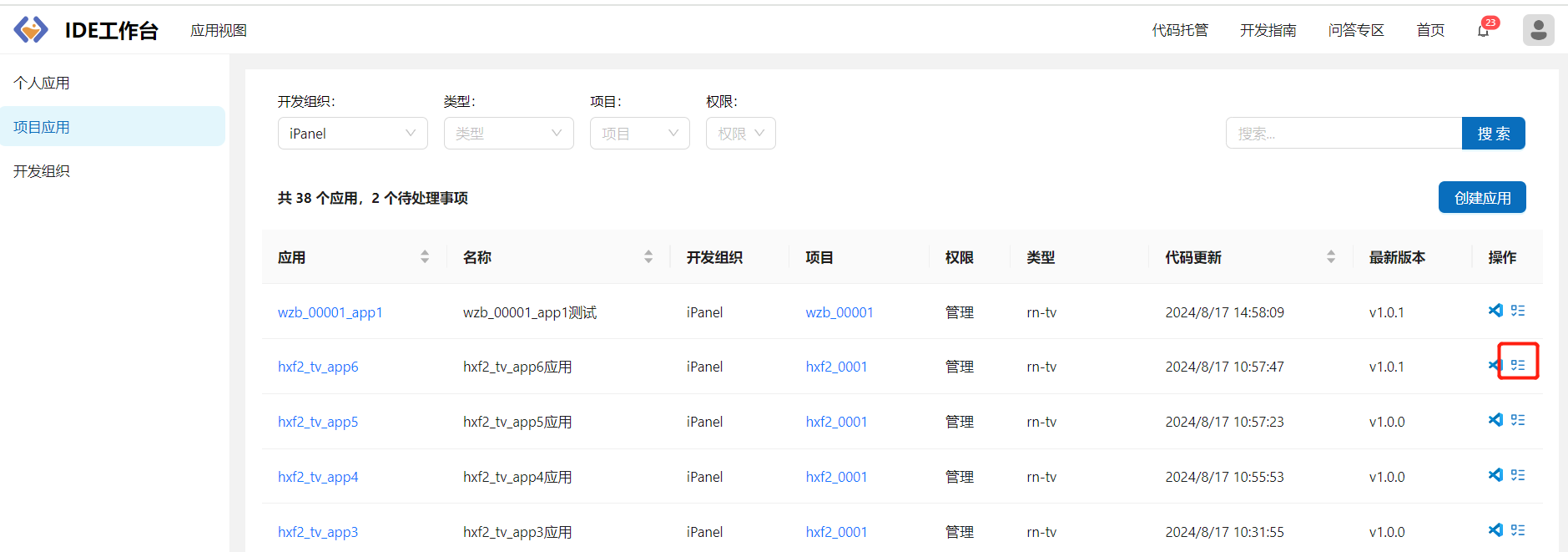The image size is (1568, 552).
Task: Sort table by 名称 column
Action: [648, 257]
